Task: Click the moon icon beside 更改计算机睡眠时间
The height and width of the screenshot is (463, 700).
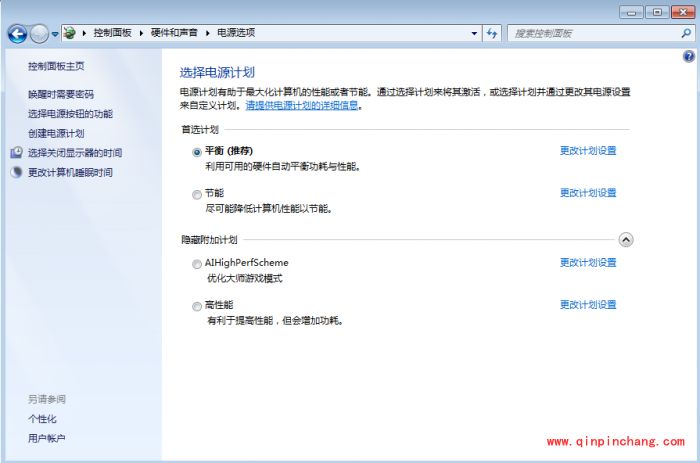Action: [x=17, y=172]
